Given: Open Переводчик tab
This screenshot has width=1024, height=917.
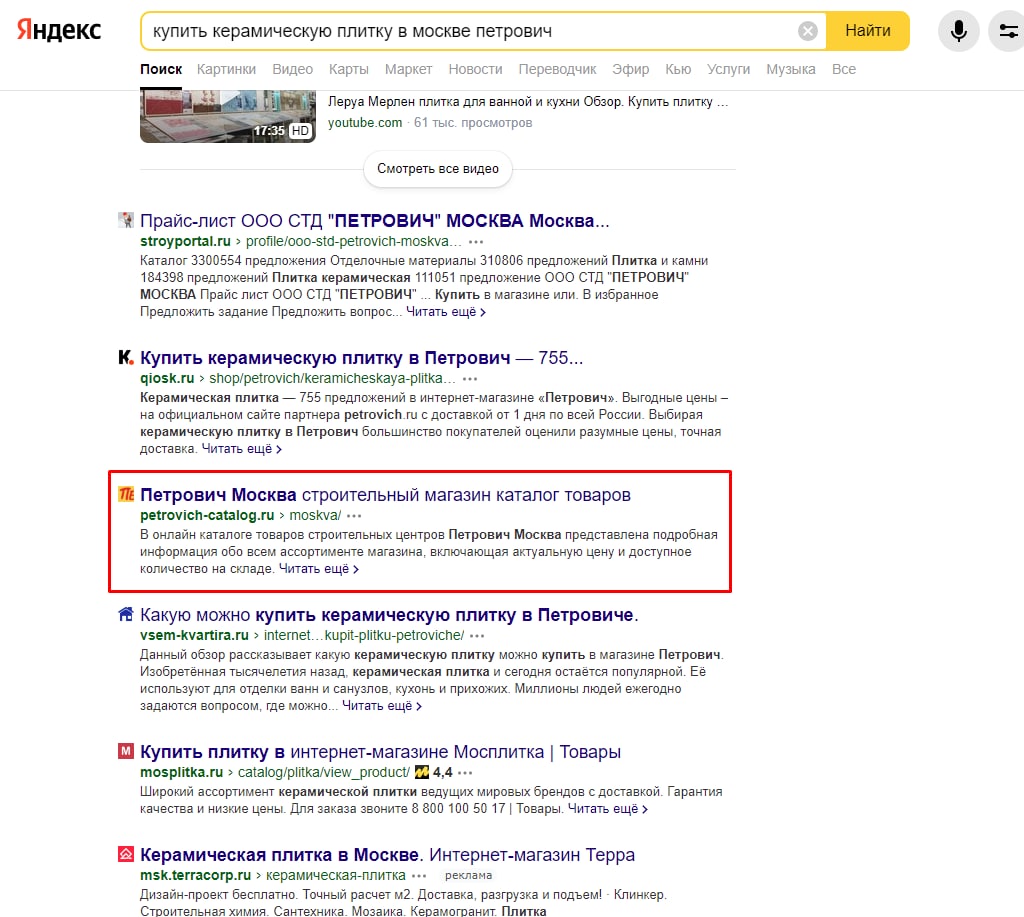Looking at the screenshot, I should [x=557, y=69].
